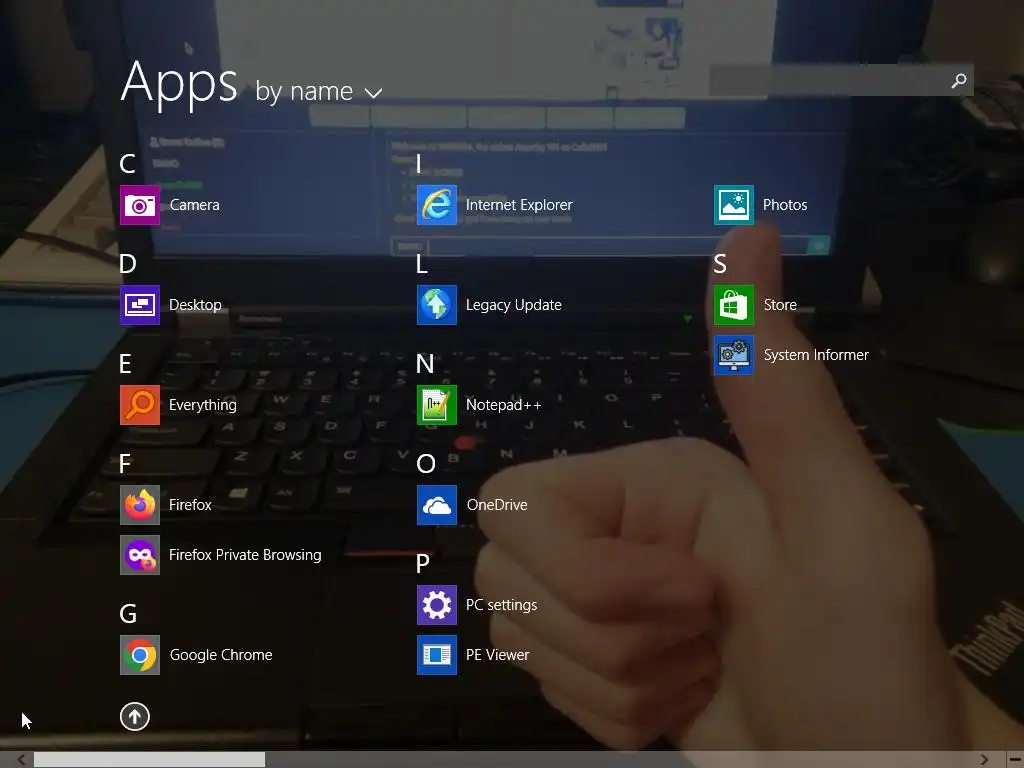Launch the Firefox icon
Viewport: 1024px width, 768px height.
140,505
